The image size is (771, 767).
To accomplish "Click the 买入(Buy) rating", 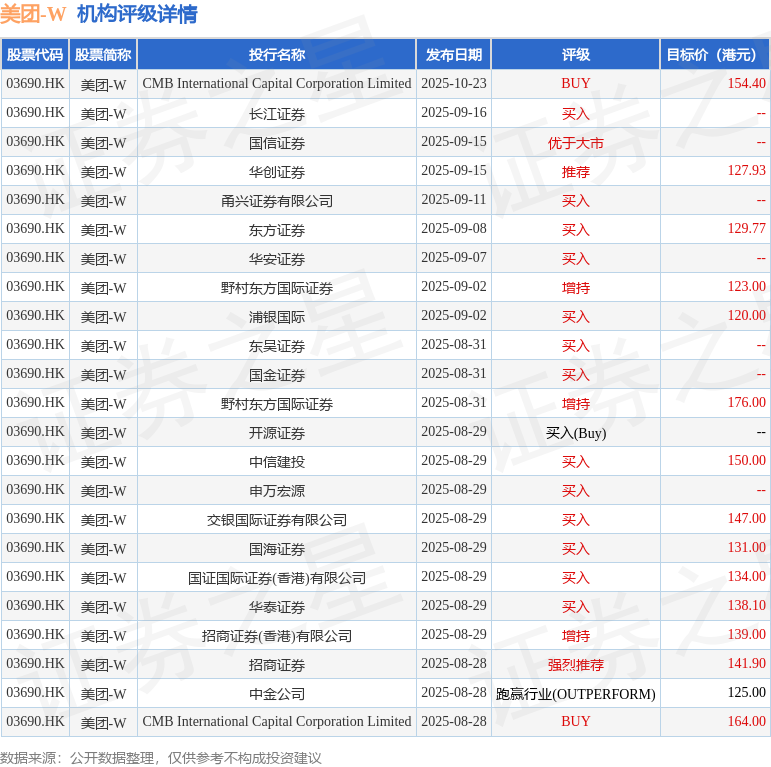I will 576,433.
